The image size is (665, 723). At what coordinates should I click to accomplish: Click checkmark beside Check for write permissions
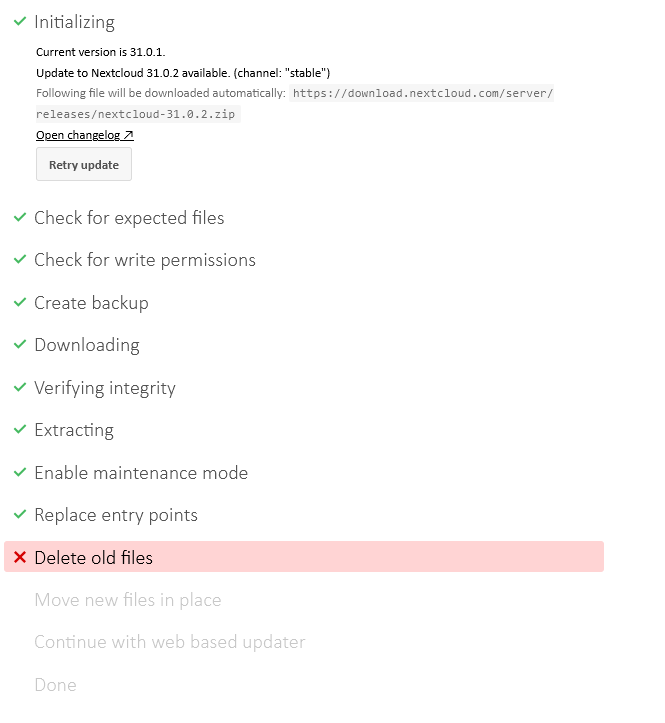(20, 259)
